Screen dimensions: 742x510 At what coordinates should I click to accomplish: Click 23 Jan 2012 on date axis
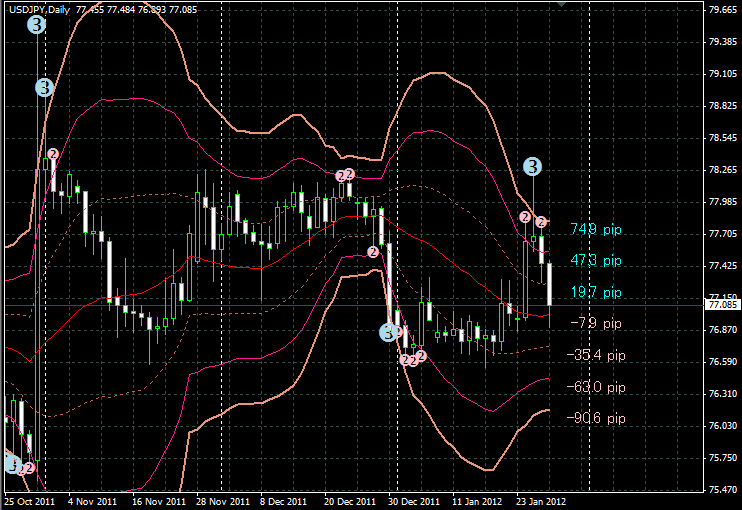(x=541, y=501)
